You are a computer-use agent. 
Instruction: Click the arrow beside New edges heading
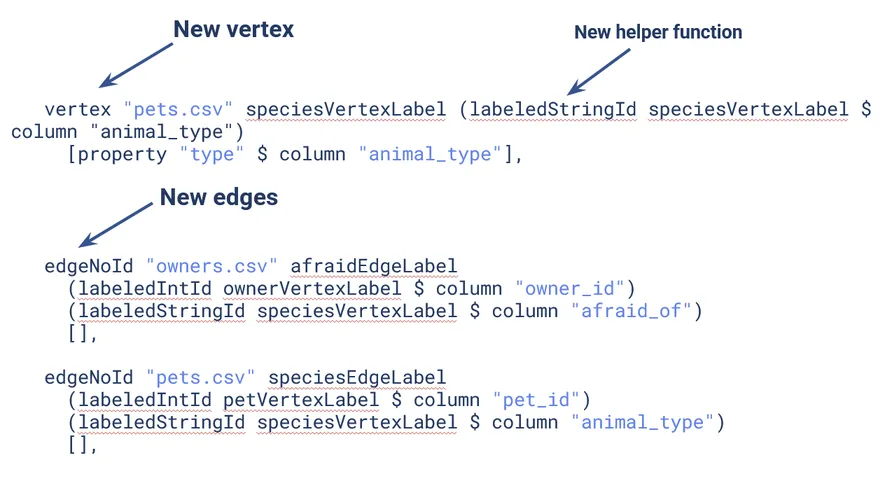pos(116,225)
